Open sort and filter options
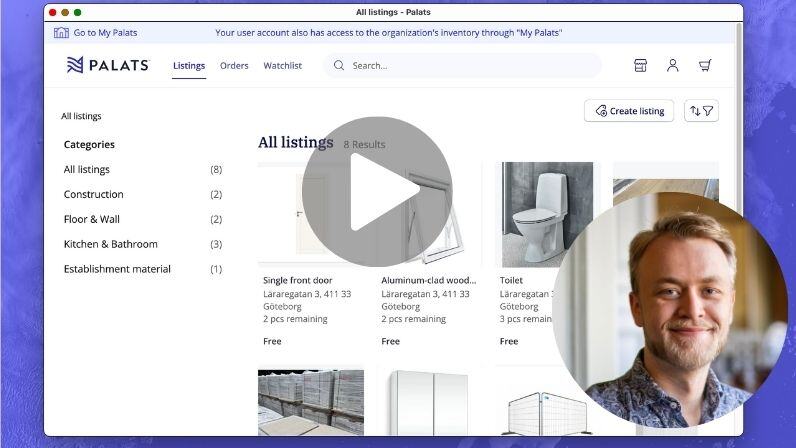 tap(702, 111)
